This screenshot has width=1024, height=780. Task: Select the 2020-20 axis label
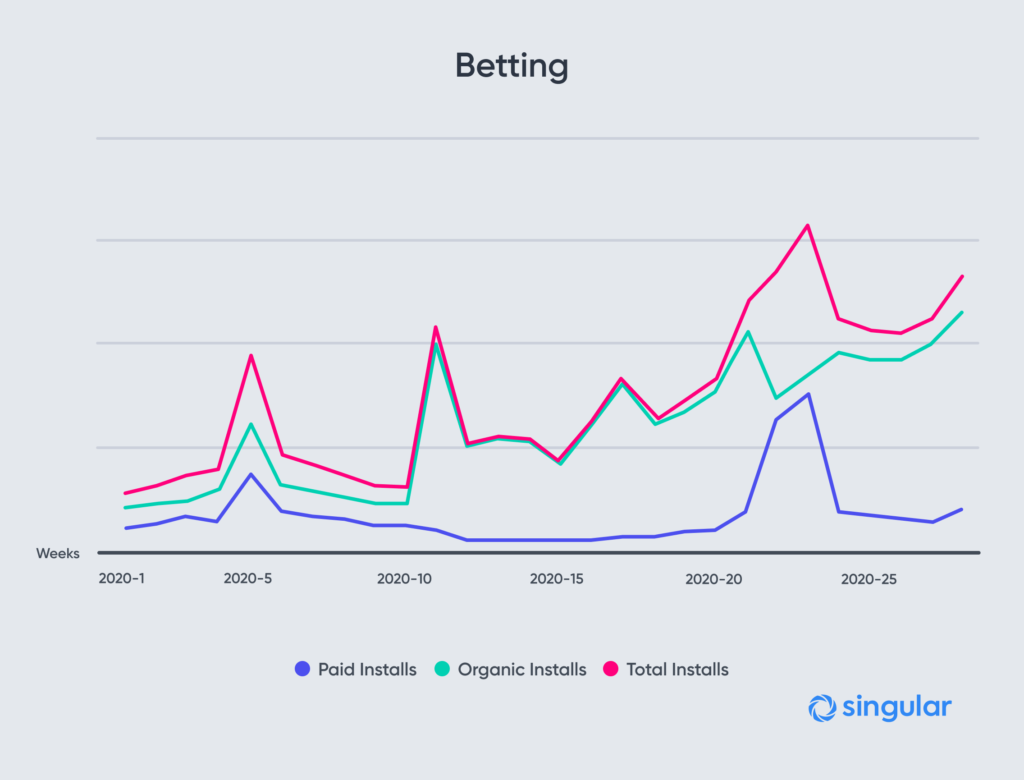pos(714,579)
